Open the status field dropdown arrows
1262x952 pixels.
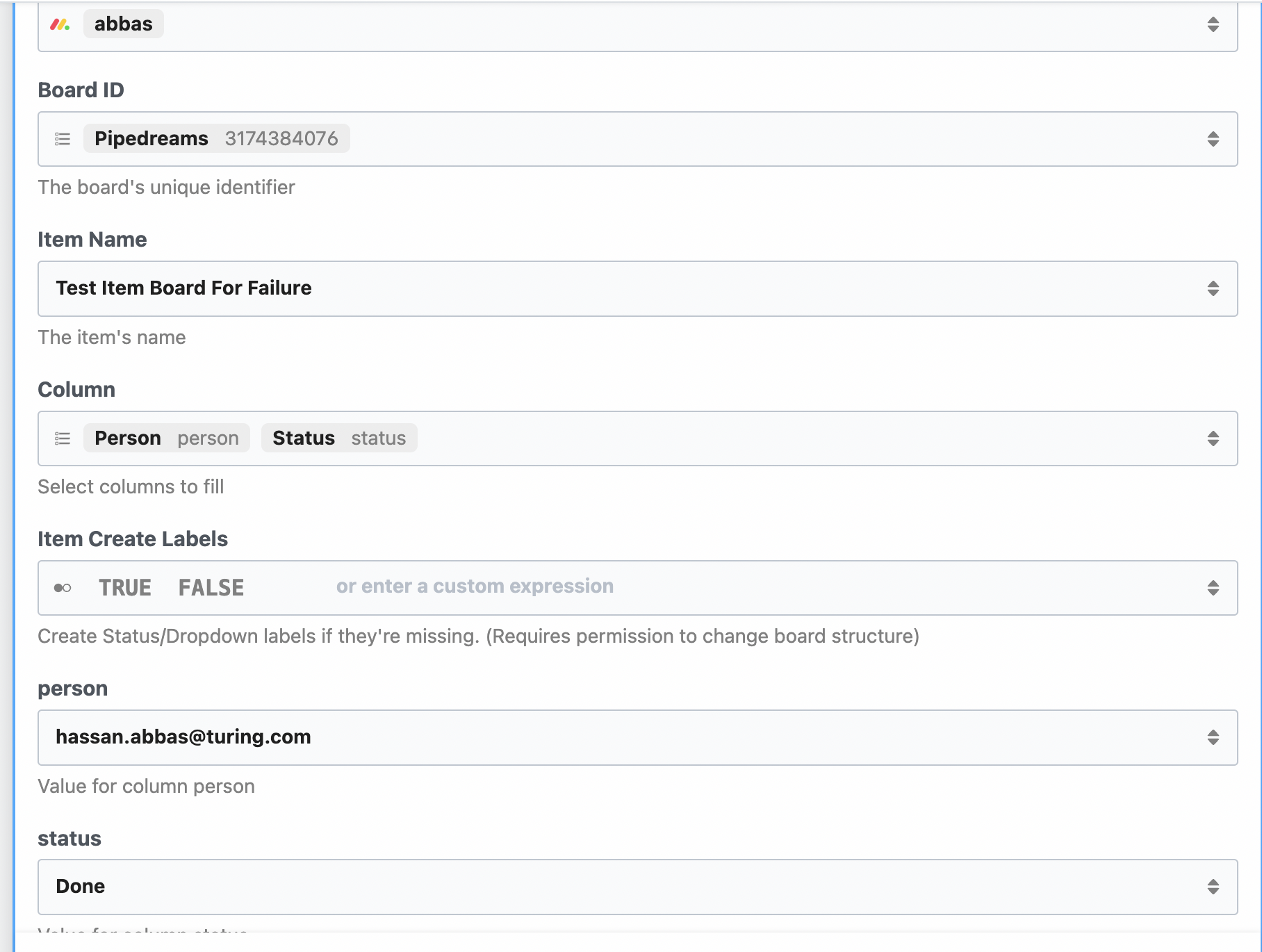(1213, 887)
